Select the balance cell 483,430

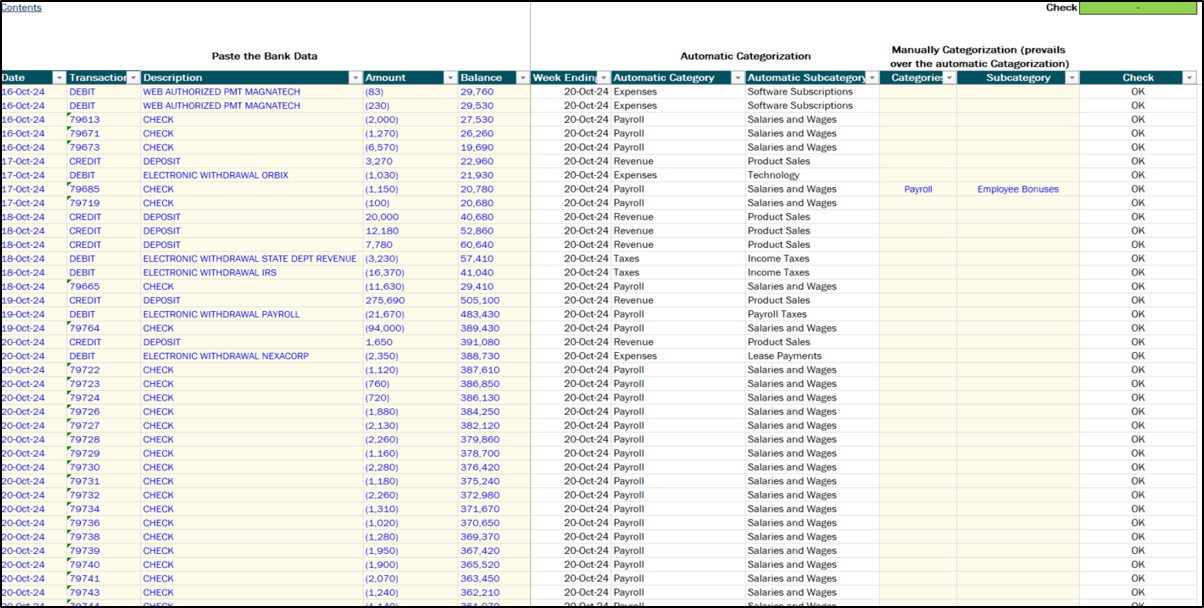point(493,315)
